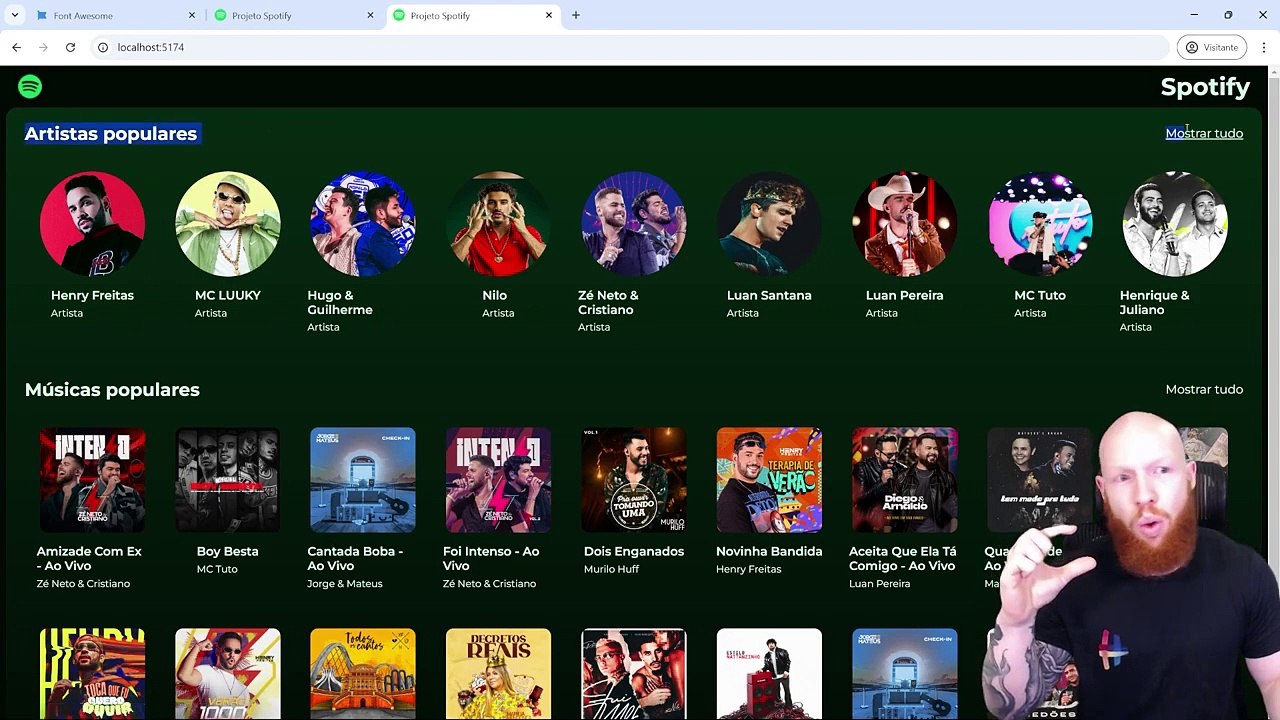Click Mostrar tudo for Artistas populares
The height and width of the screenshot is (720, 1280).
pos(1204,133)
